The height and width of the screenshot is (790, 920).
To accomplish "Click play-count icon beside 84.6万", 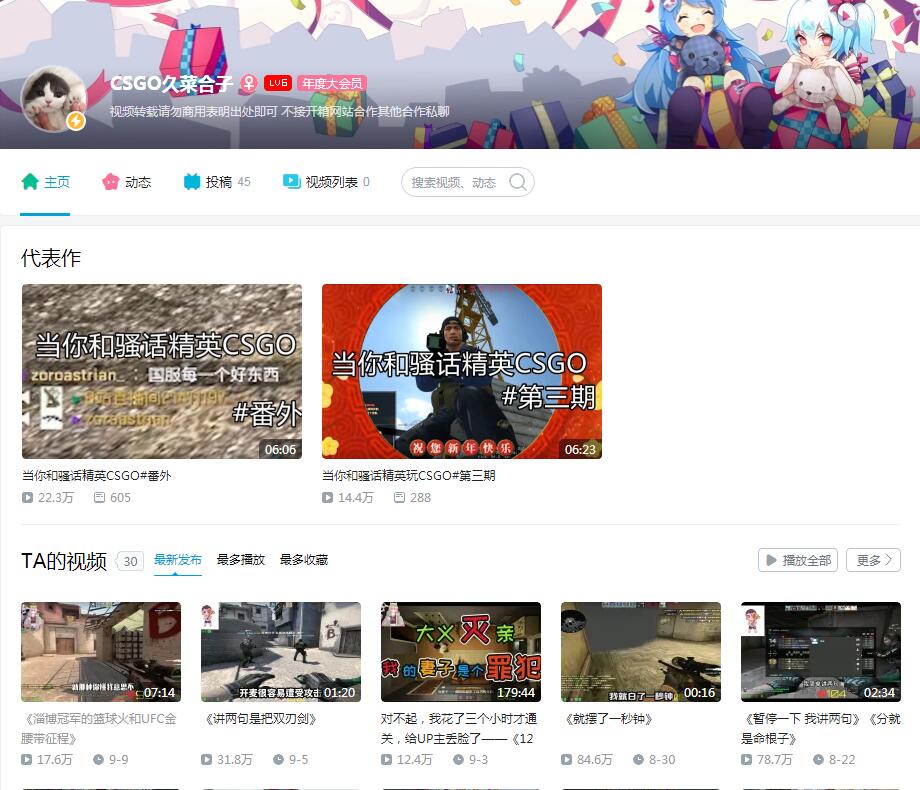I will pos(566,759).
